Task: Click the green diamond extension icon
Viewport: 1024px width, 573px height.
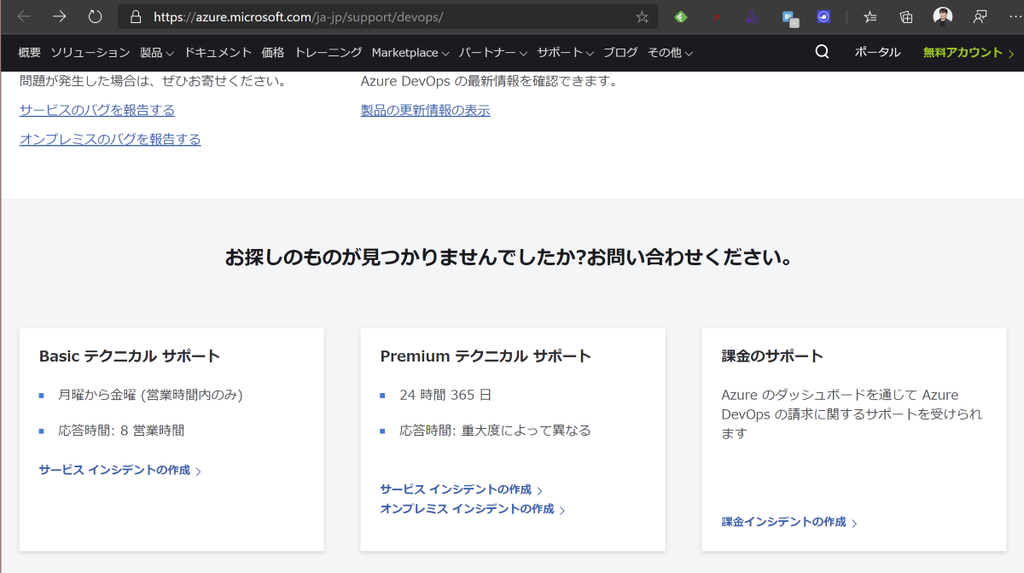Action: [681, 17]
